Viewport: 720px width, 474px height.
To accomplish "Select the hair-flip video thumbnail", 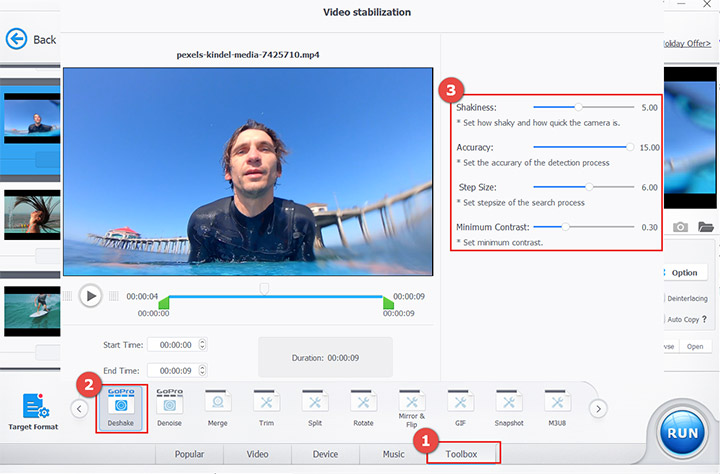I will pyautogui.click(x=32, y=215).
